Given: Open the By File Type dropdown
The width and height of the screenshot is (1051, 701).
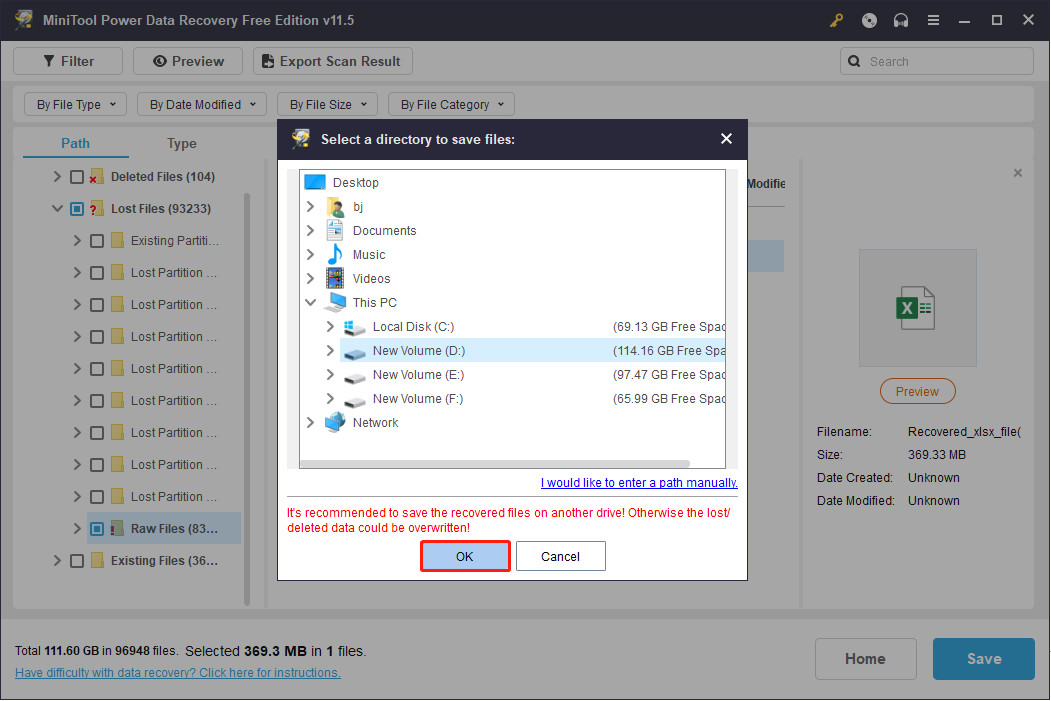Looking at the screenshot, I should coord(75,105).
